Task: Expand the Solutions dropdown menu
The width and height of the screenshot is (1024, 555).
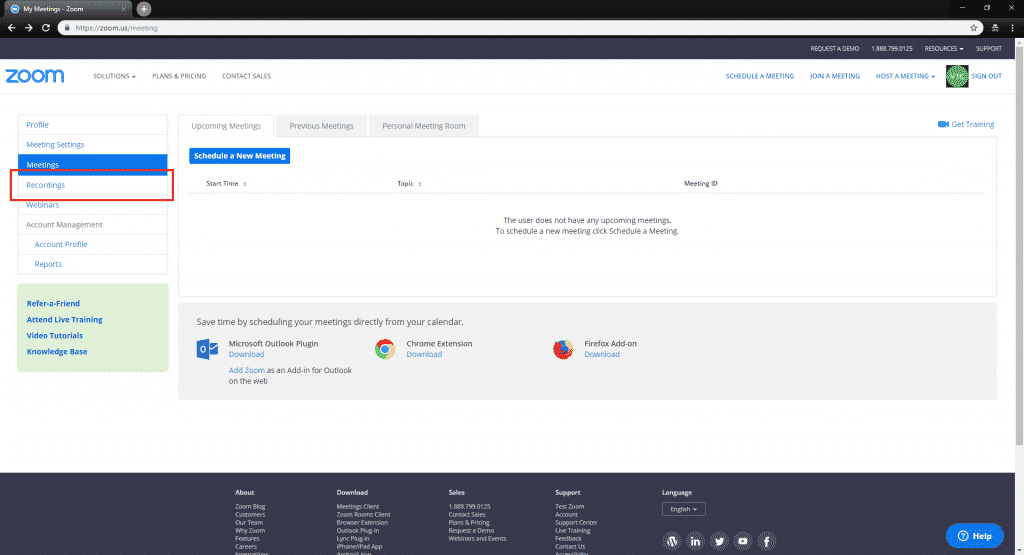Action: 114,76
